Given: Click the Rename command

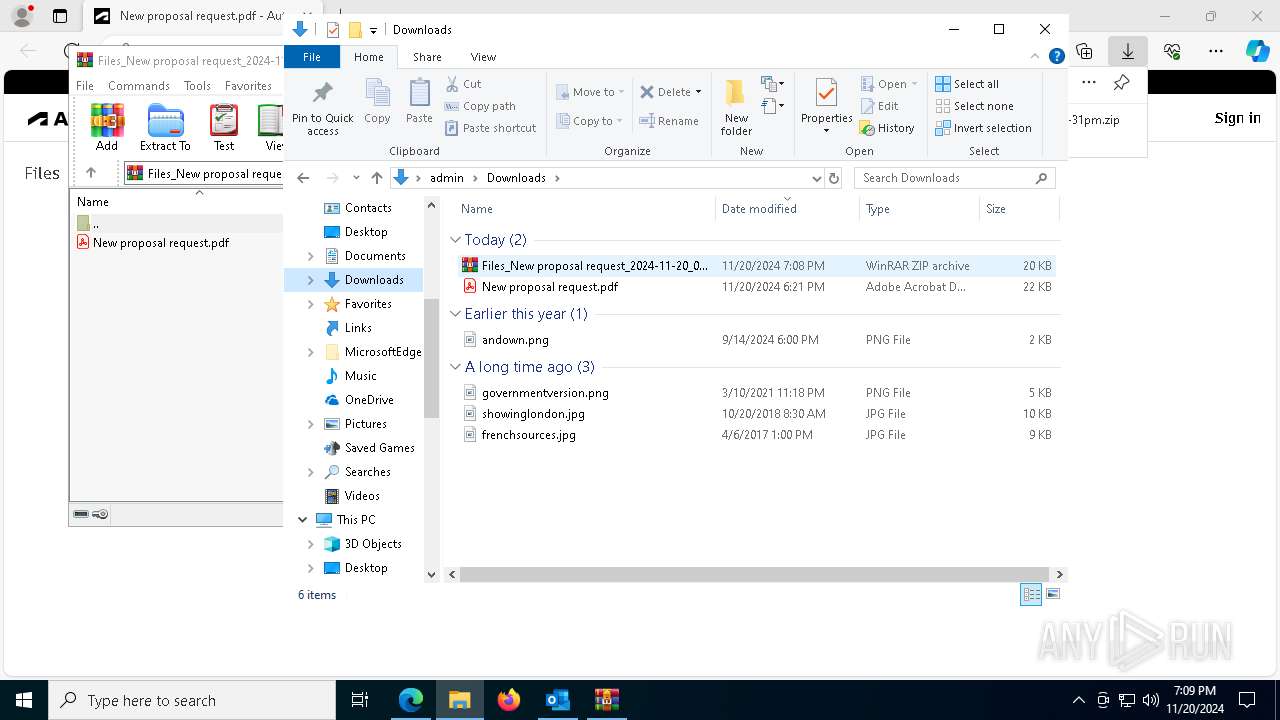Looking at the screenshot, I should 669,121.
